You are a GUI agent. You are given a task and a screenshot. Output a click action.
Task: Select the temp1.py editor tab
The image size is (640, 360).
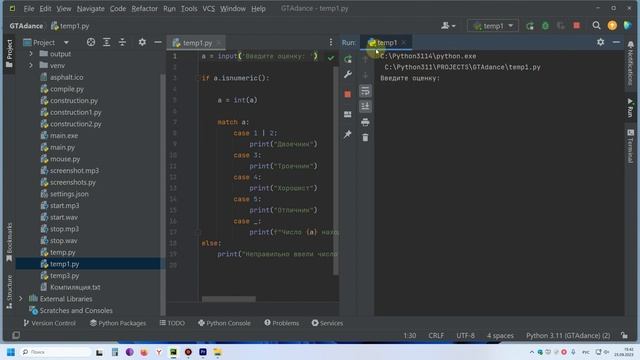pyautogui.click(x=196, y=42)
